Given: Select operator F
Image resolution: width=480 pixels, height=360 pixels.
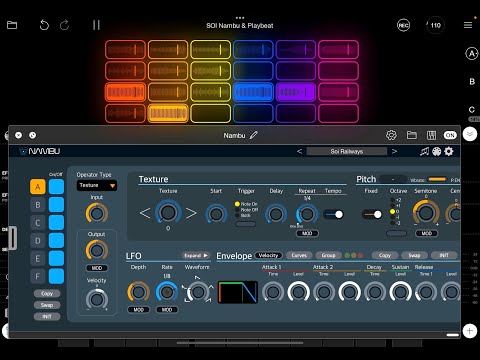Looking at the screenshot, I should coord(38,276).
